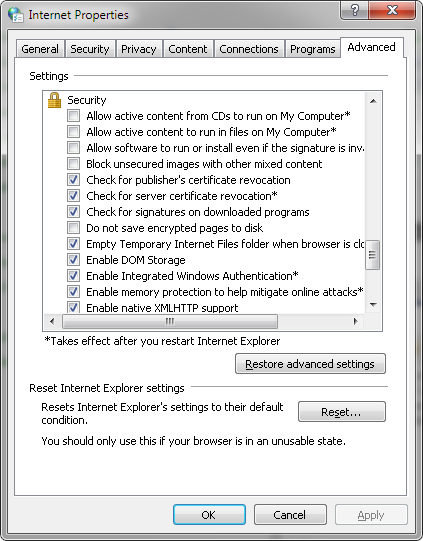Go to the Connections tab
This screenshot has width=423, height=541.
(249, 49)
